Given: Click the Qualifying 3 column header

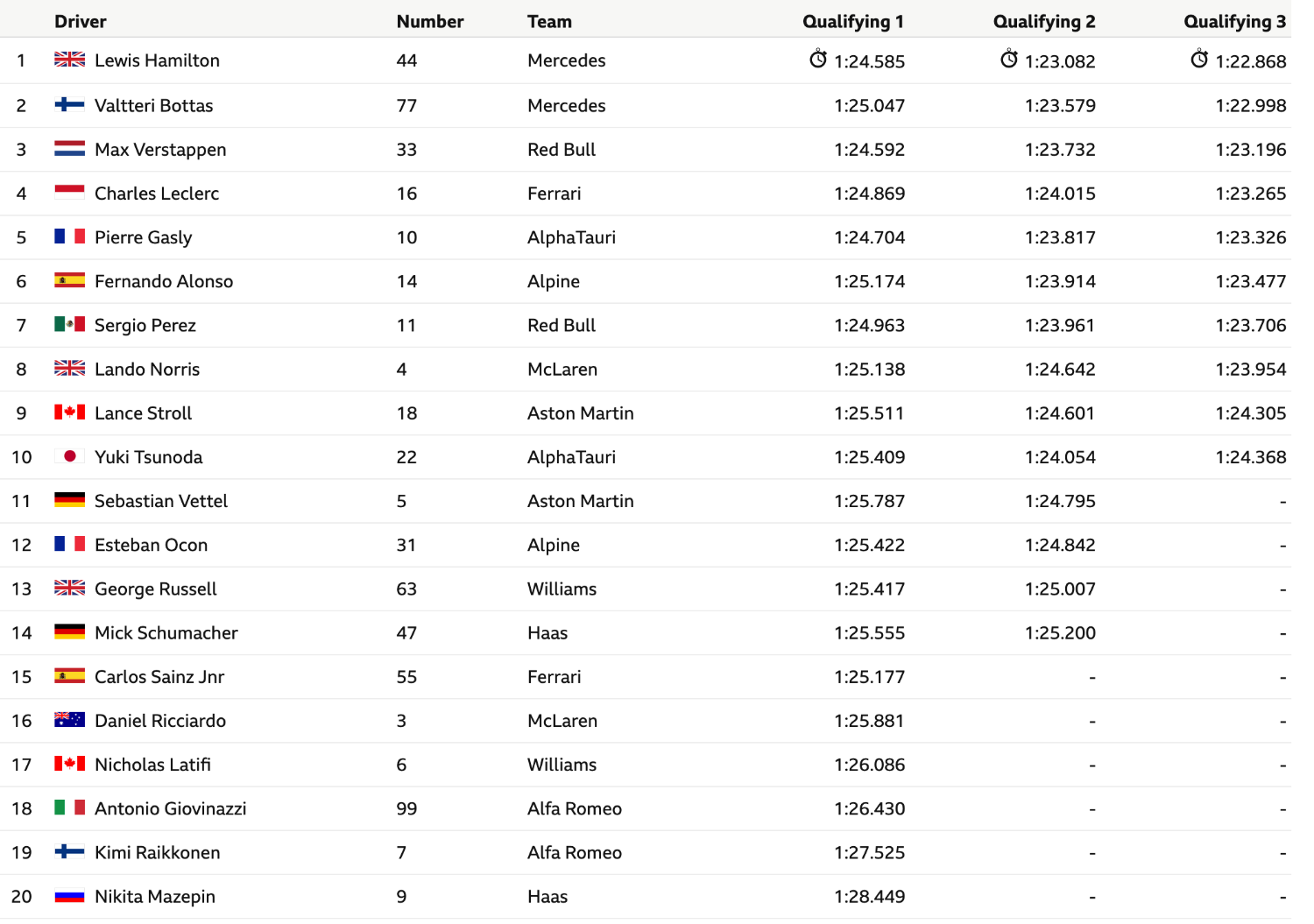Looking at the screenshot, I should (1235, 22).
